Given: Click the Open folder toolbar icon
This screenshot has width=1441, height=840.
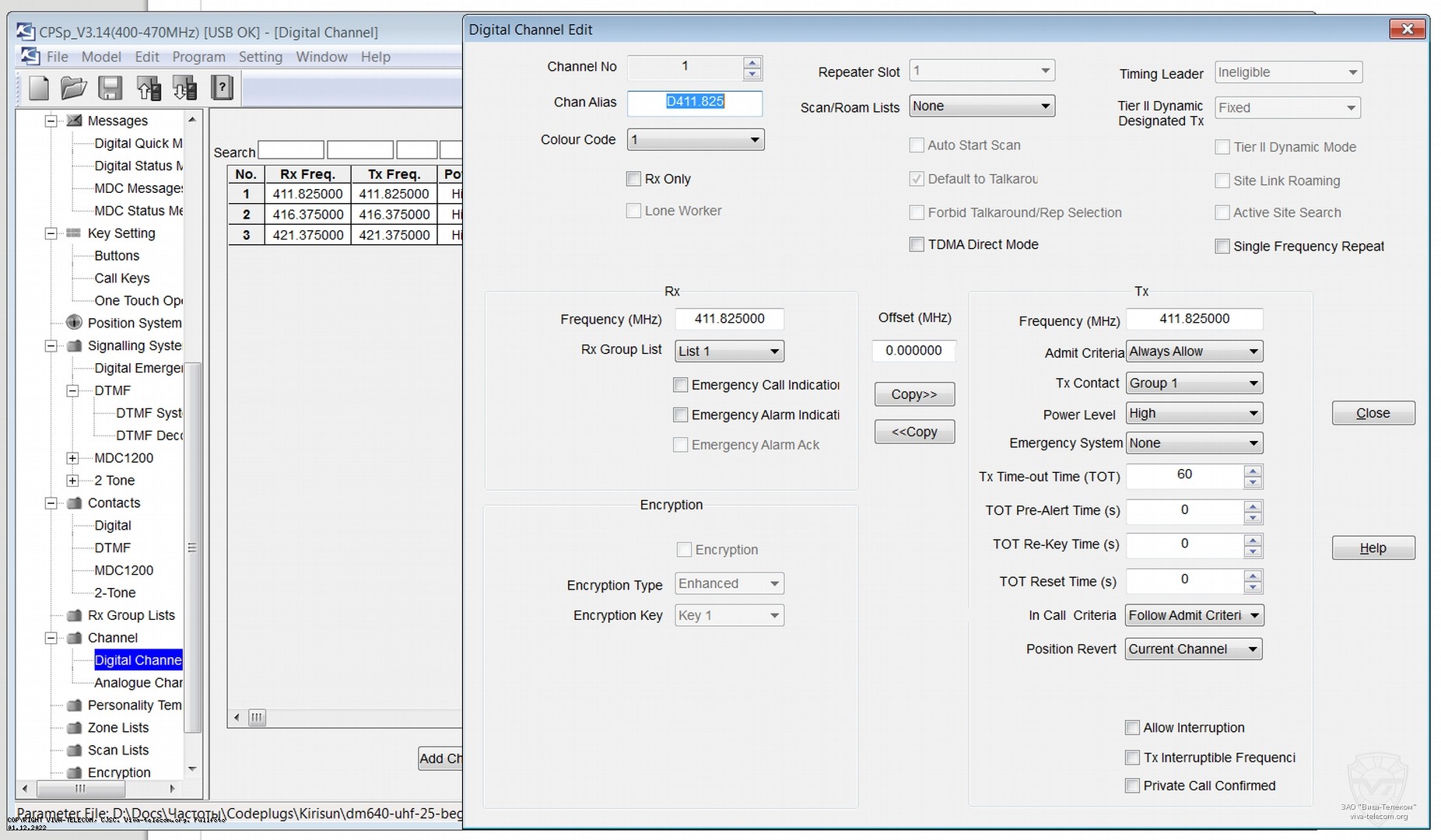Looking at the screenshot, I should pyautogui.click(x=74, y=88).
